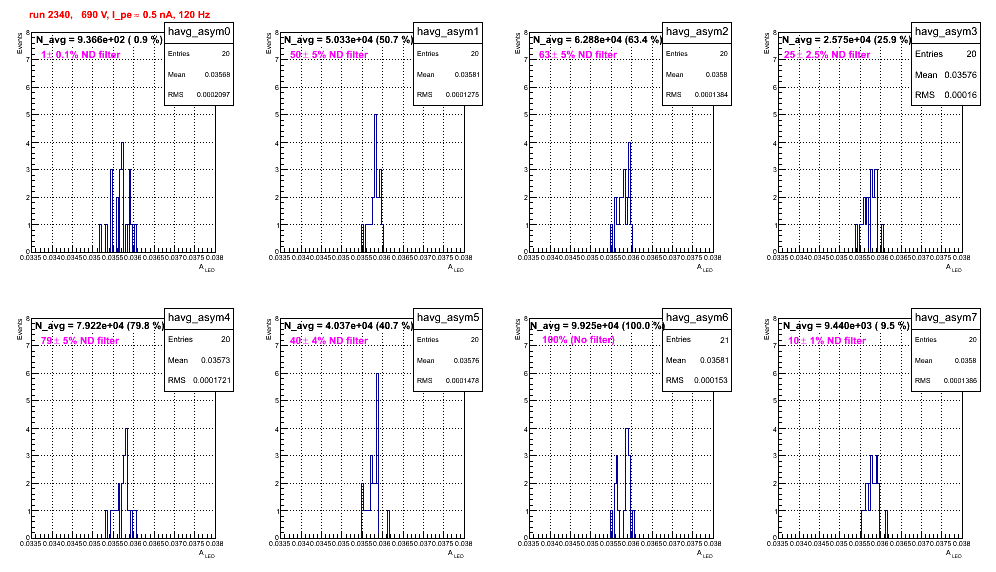
Task: Pick the magenta '63± 5% ND filter' label
Action: click(578, 55)
